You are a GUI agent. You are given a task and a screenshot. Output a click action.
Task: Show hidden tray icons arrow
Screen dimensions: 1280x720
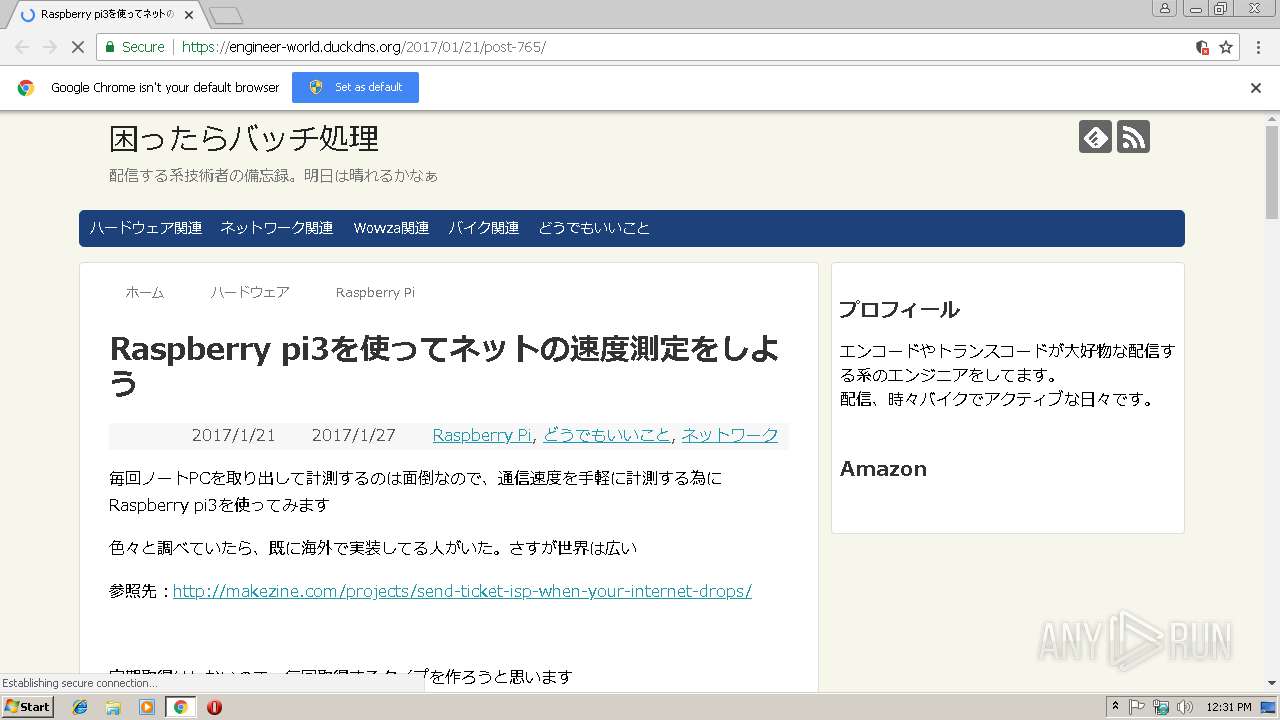click(1115, 707)
